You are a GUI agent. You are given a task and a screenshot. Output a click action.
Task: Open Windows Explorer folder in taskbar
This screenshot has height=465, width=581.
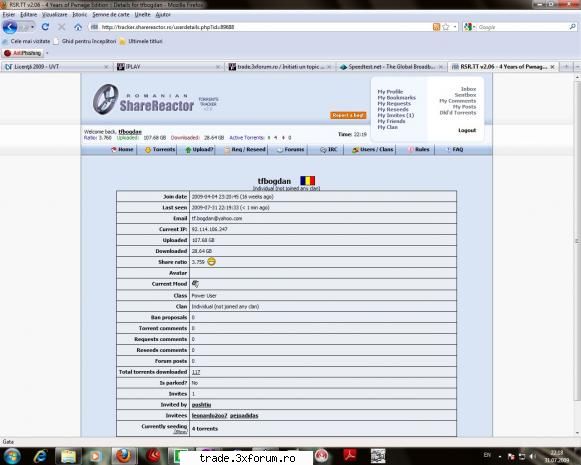(x=68, y=456)
